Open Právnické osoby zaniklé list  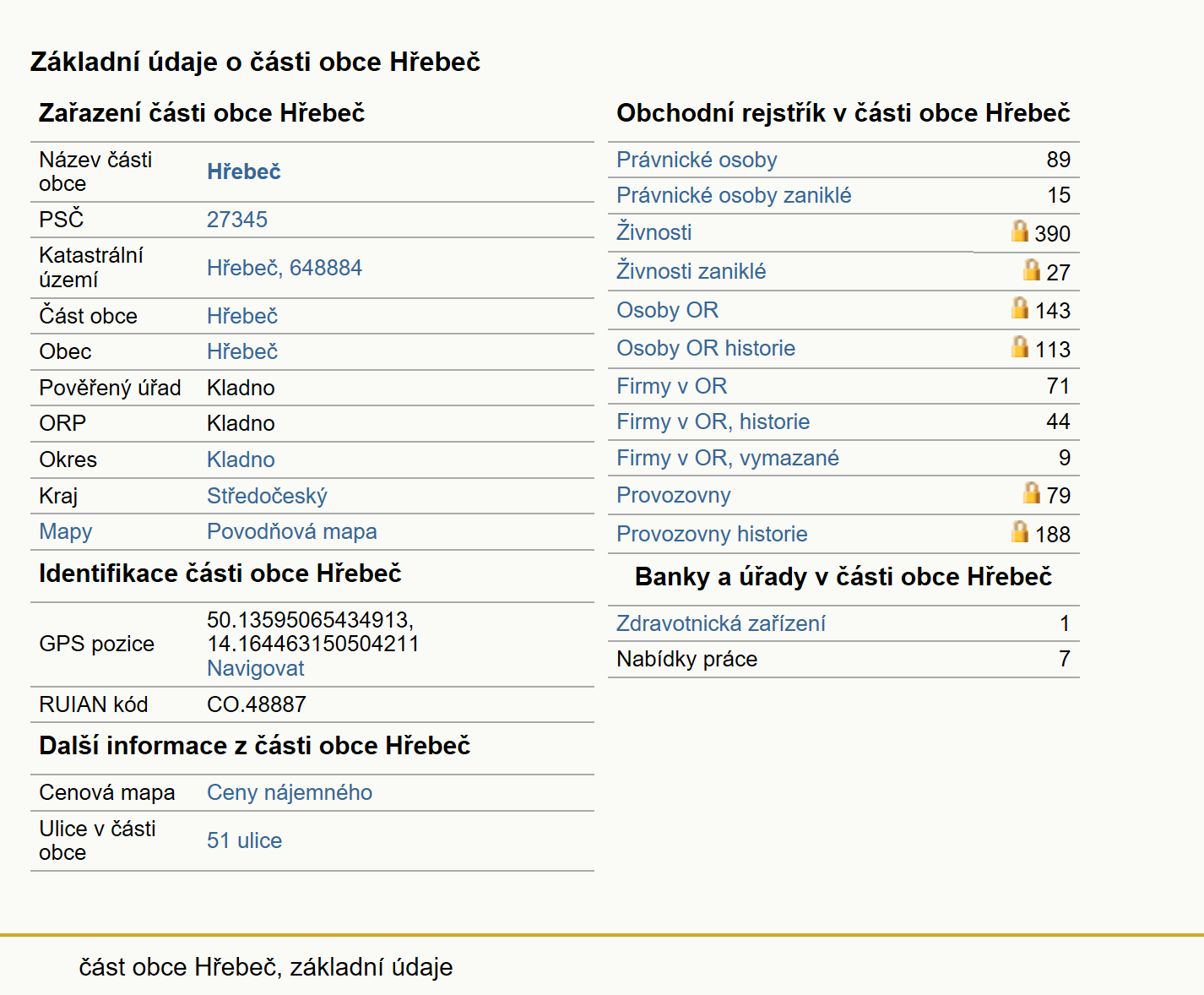734,195
